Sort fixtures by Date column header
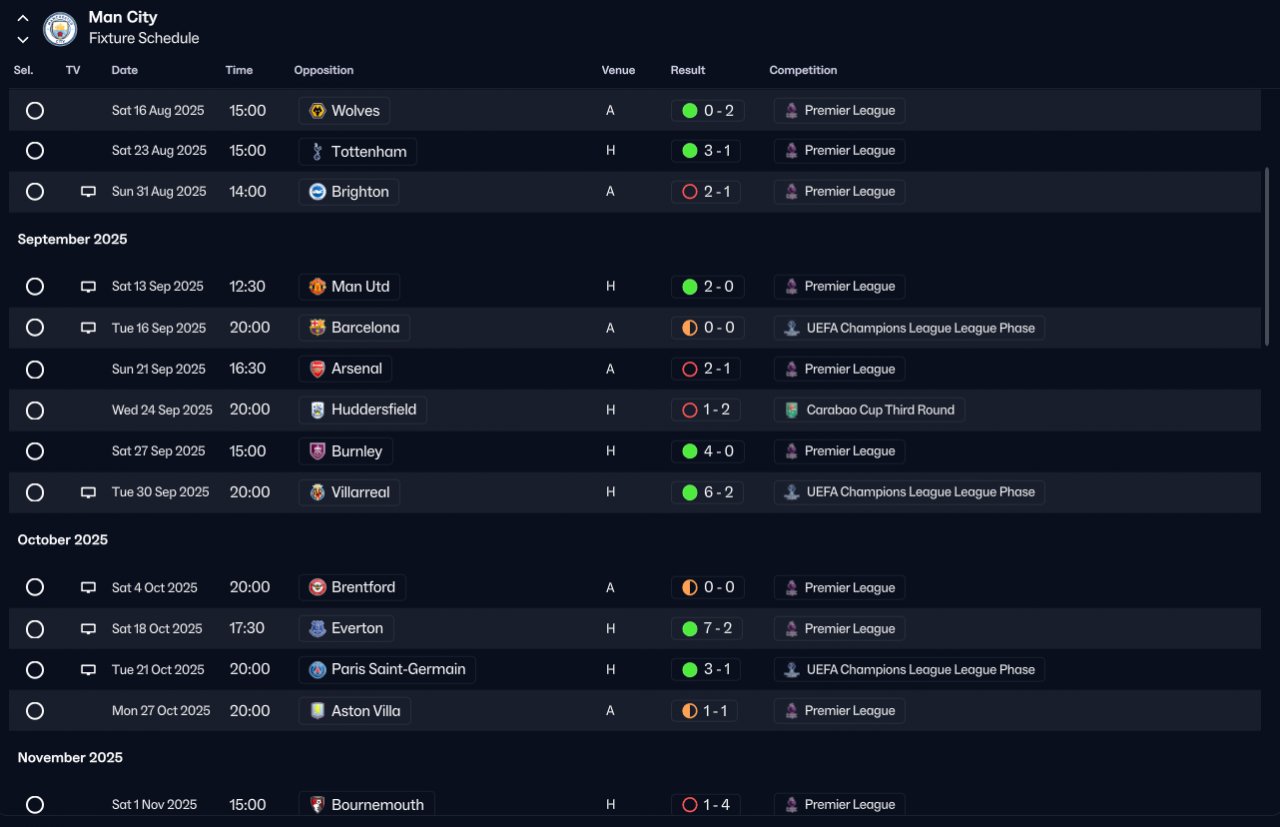Viewport: 1280px width, 827px height. click(125, 70)
